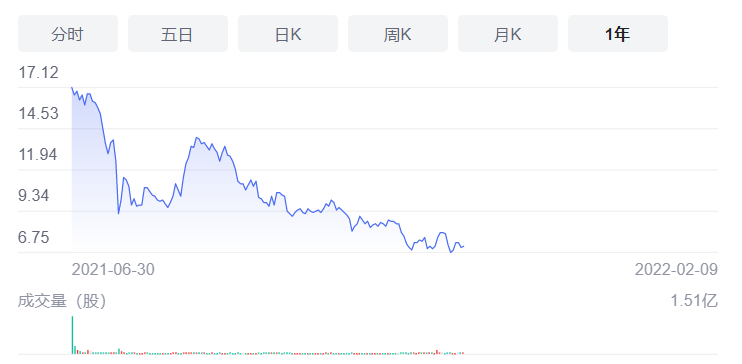Click the 2021-06-30 start date label
Image resolution: width=742 pixels, height=364 pixels.
click(x=113, y=269)
